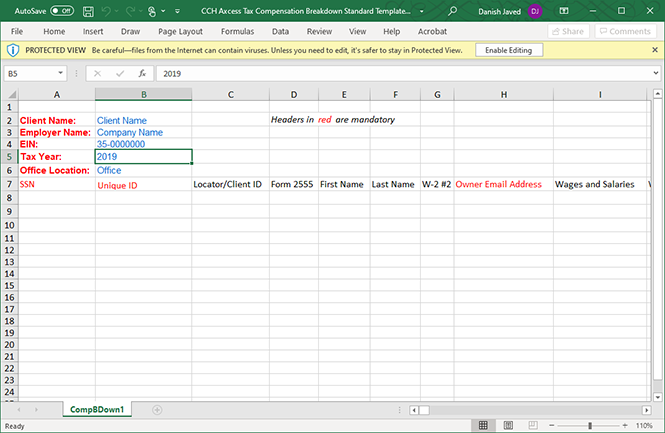
Task: Open the Page Layout ribbon tab
Action: pyautogui.click(x=180, y=31)
